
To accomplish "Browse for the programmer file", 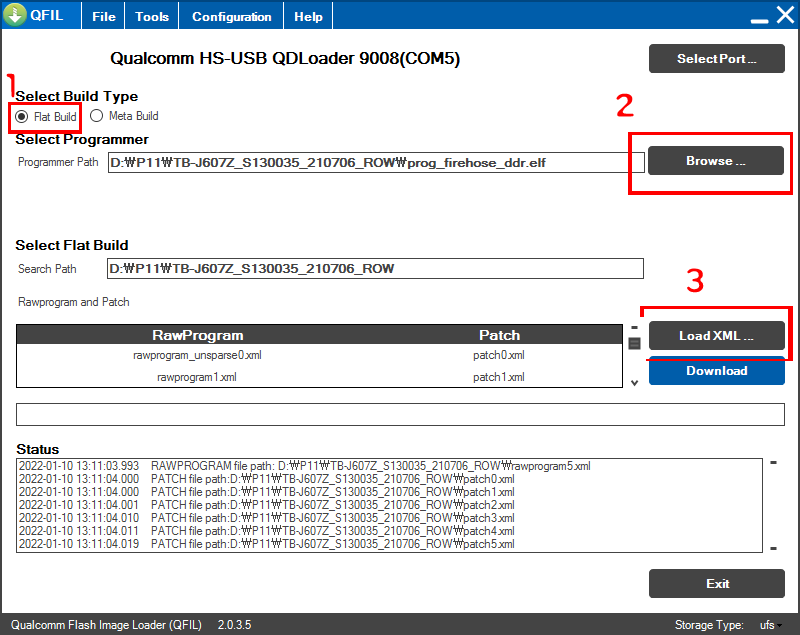I will pyautogui.click(x=715, y=161).
